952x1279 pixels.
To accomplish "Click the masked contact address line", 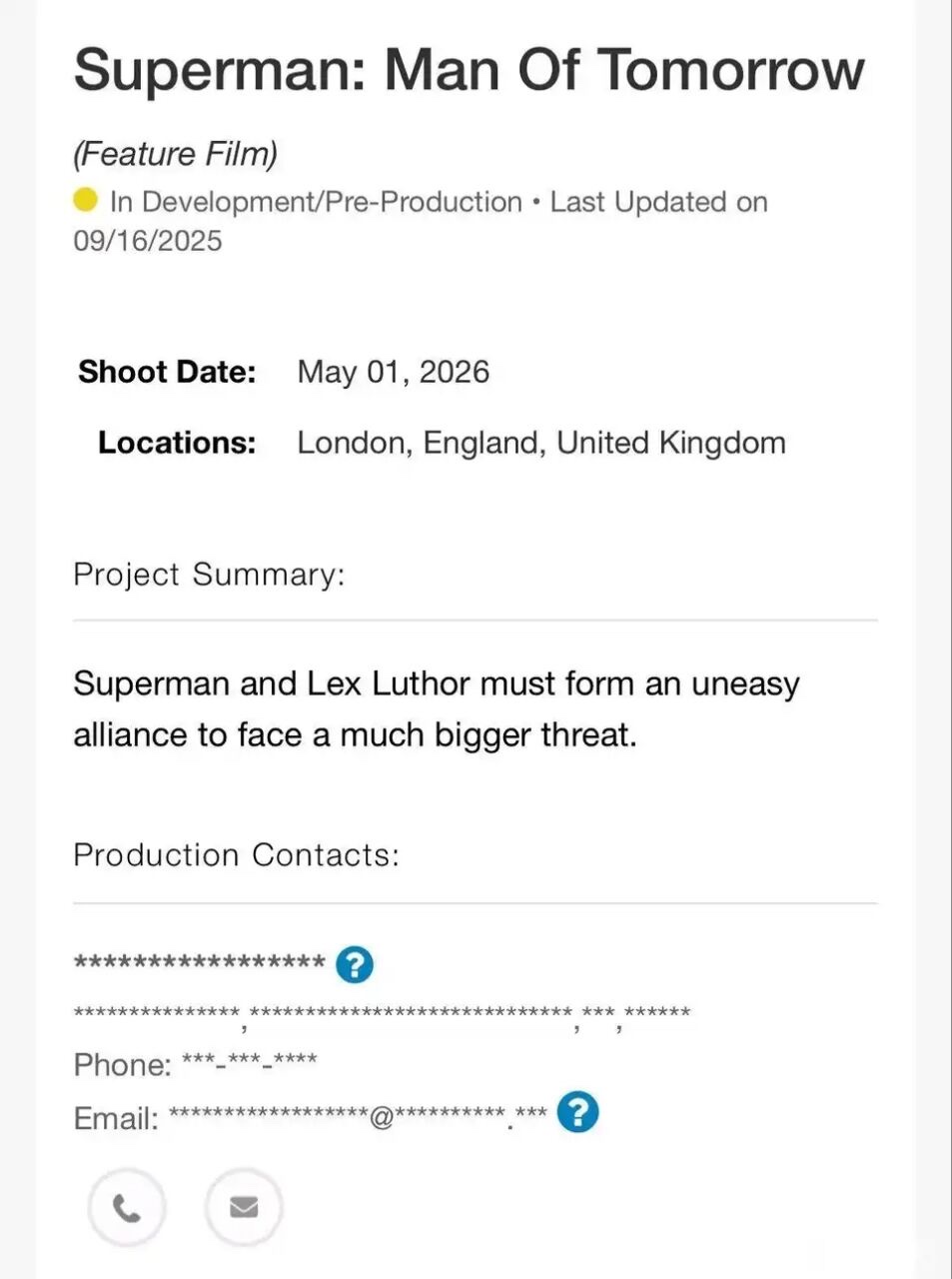I will 382,1014.
